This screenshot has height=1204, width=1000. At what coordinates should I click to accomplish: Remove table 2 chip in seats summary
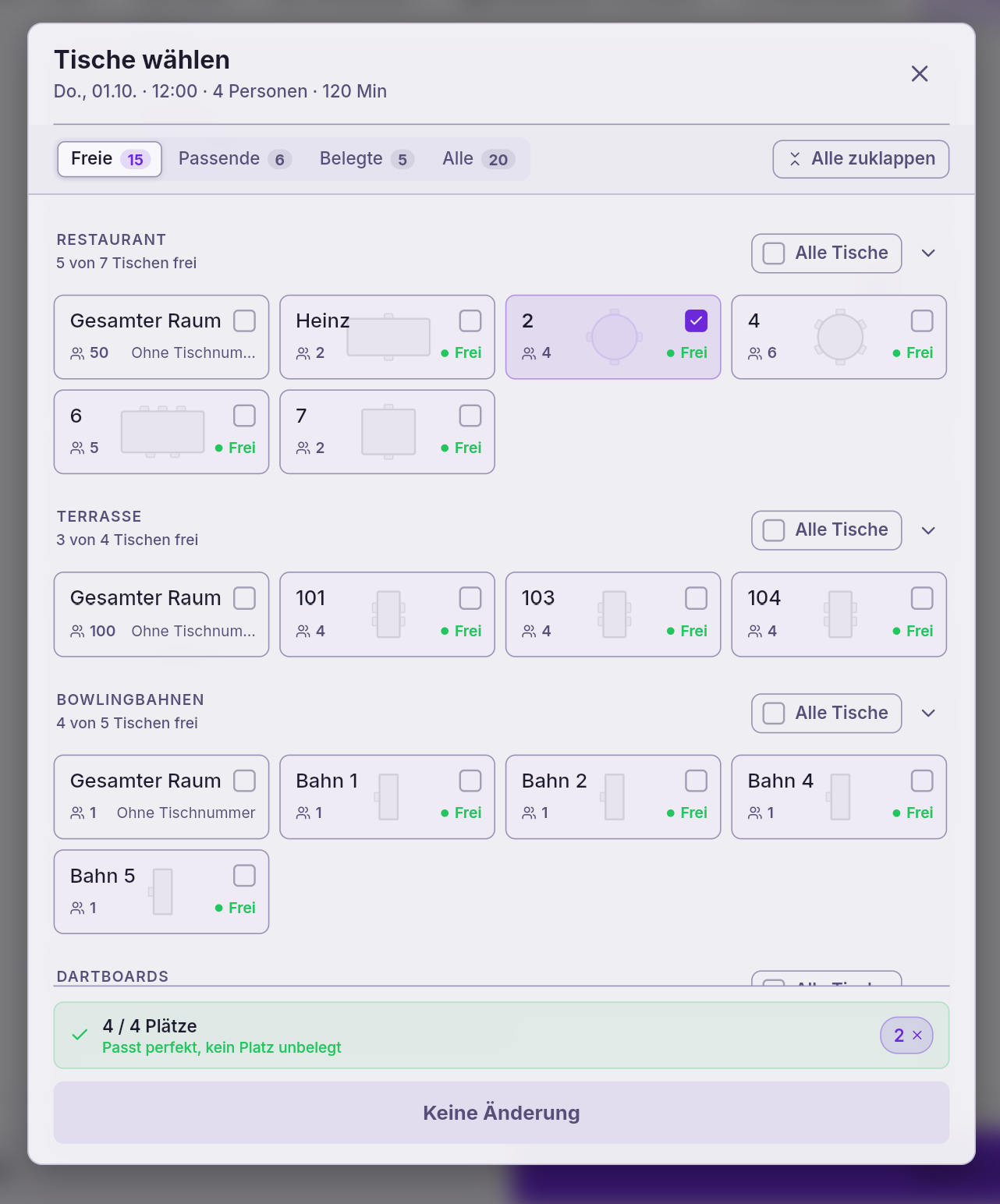(x=917, y=1036)
